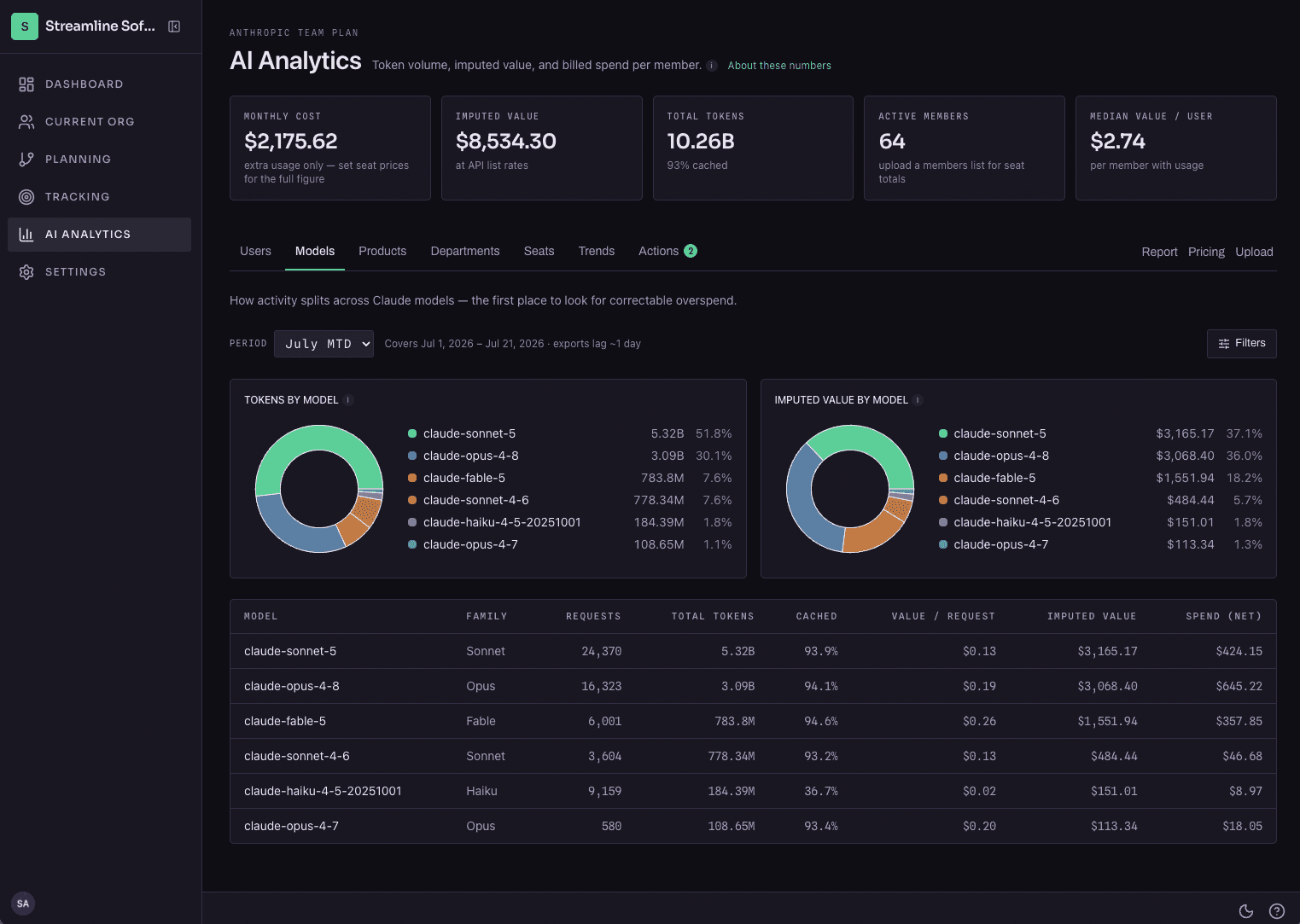This screenshot has width=1300, height=924.
Task: Select the claude-sonnet-5 table row name
Action: 290,651
